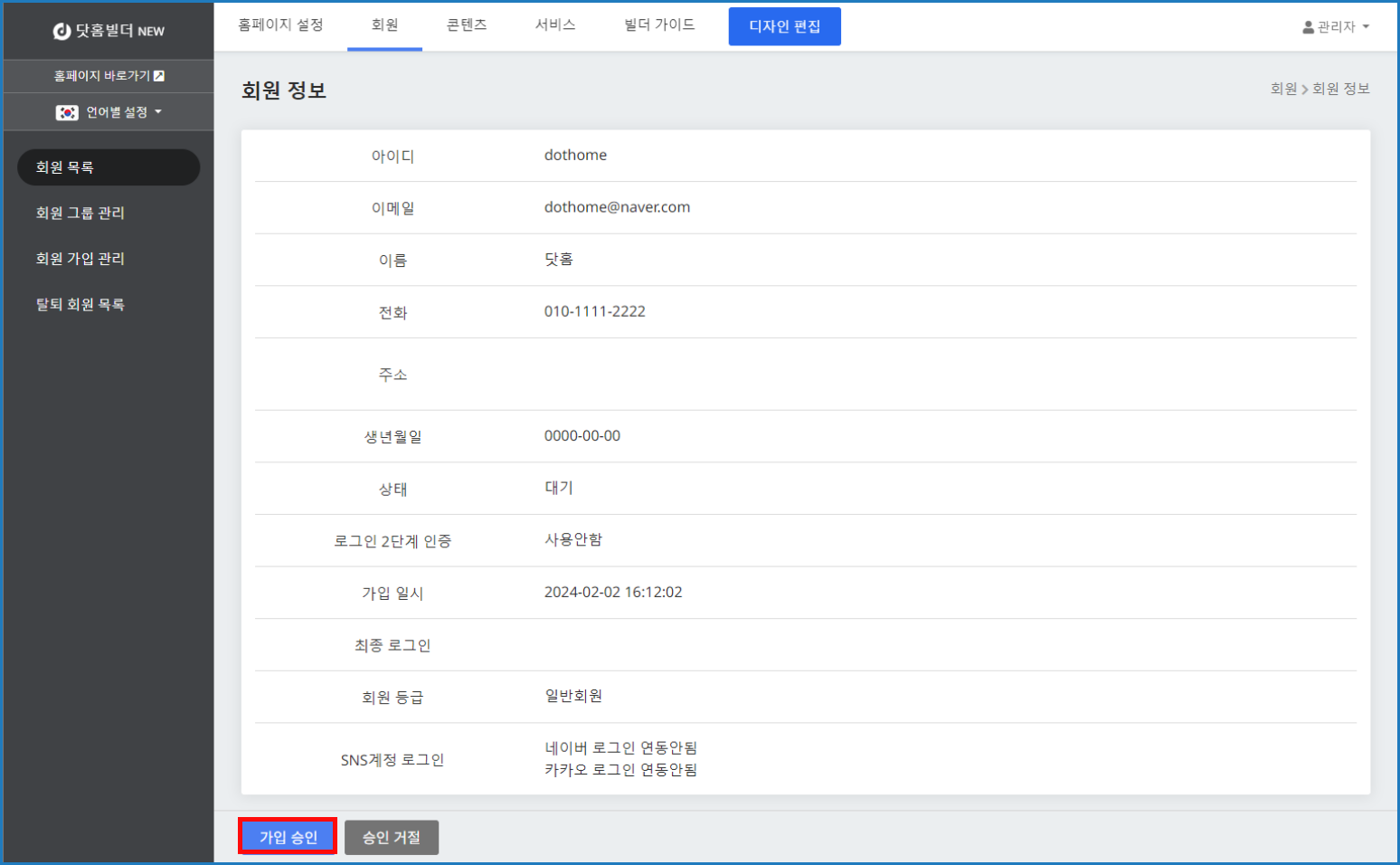Approve signup with 가입 승인 button
This screenshot has width=1400, height=865.
288,837
